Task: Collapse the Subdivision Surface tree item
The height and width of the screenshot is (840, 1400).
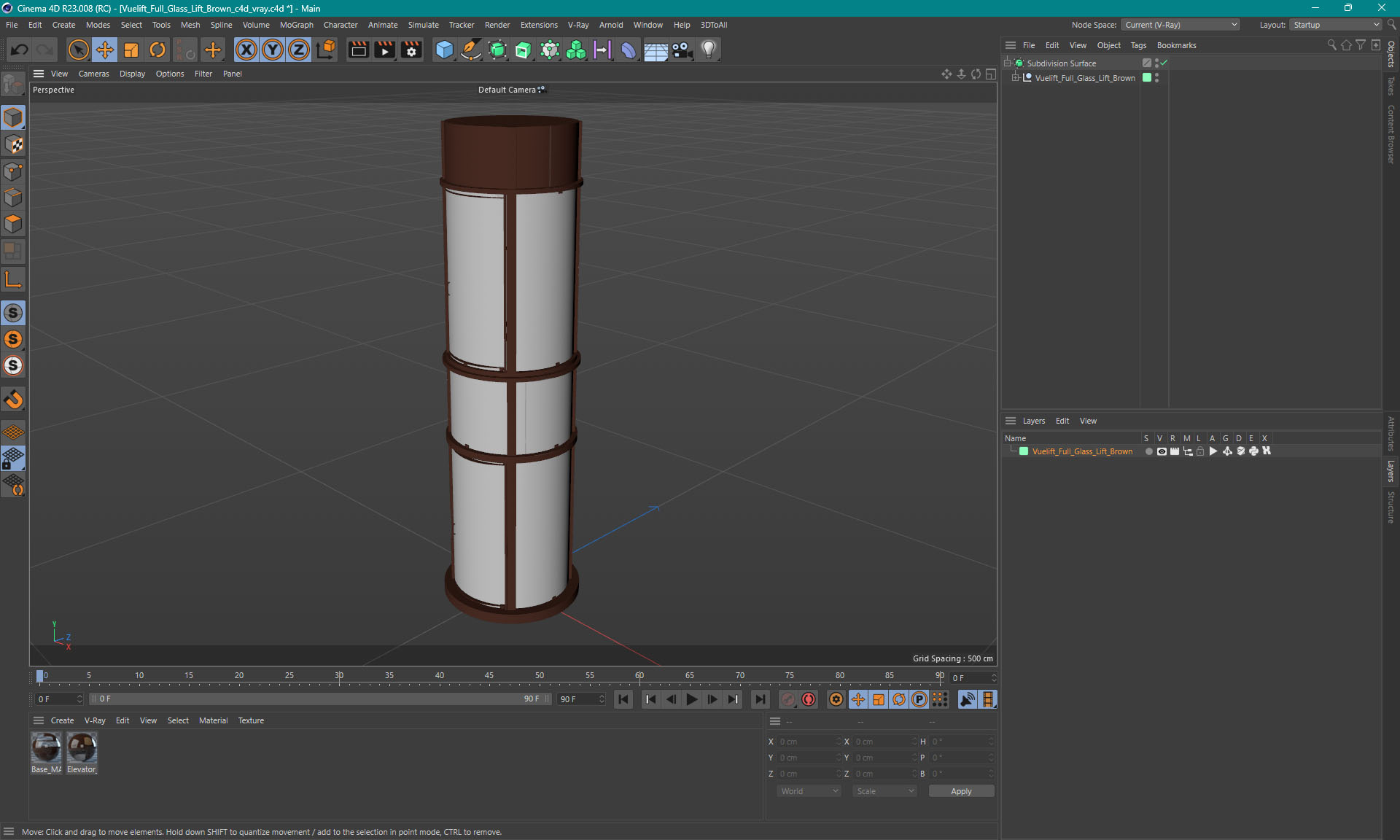Action: coord(1008,63)
